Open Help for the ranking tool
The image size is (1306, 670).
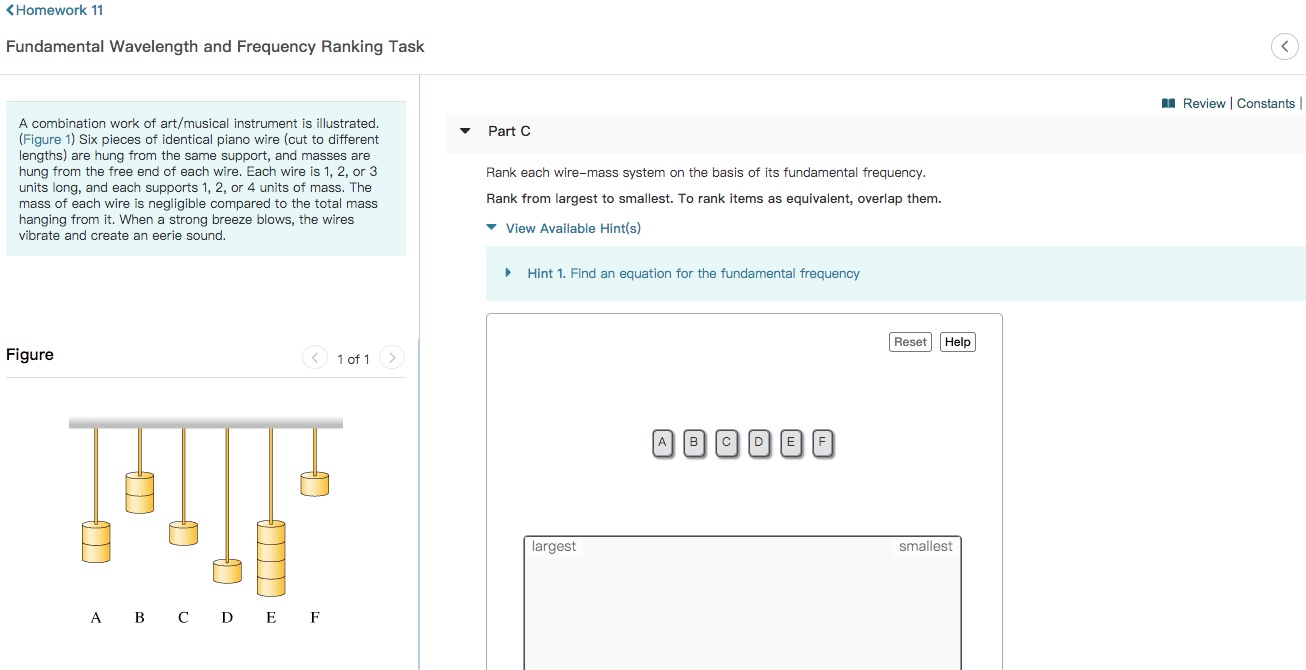tap(956, 341)
